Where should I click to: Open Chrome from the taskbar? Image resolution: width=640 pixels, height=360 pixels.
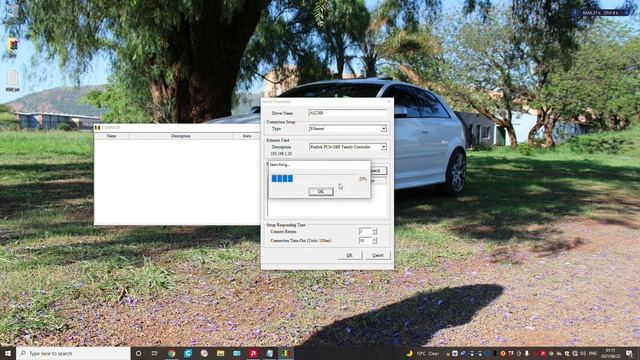[x=171, y=353]
